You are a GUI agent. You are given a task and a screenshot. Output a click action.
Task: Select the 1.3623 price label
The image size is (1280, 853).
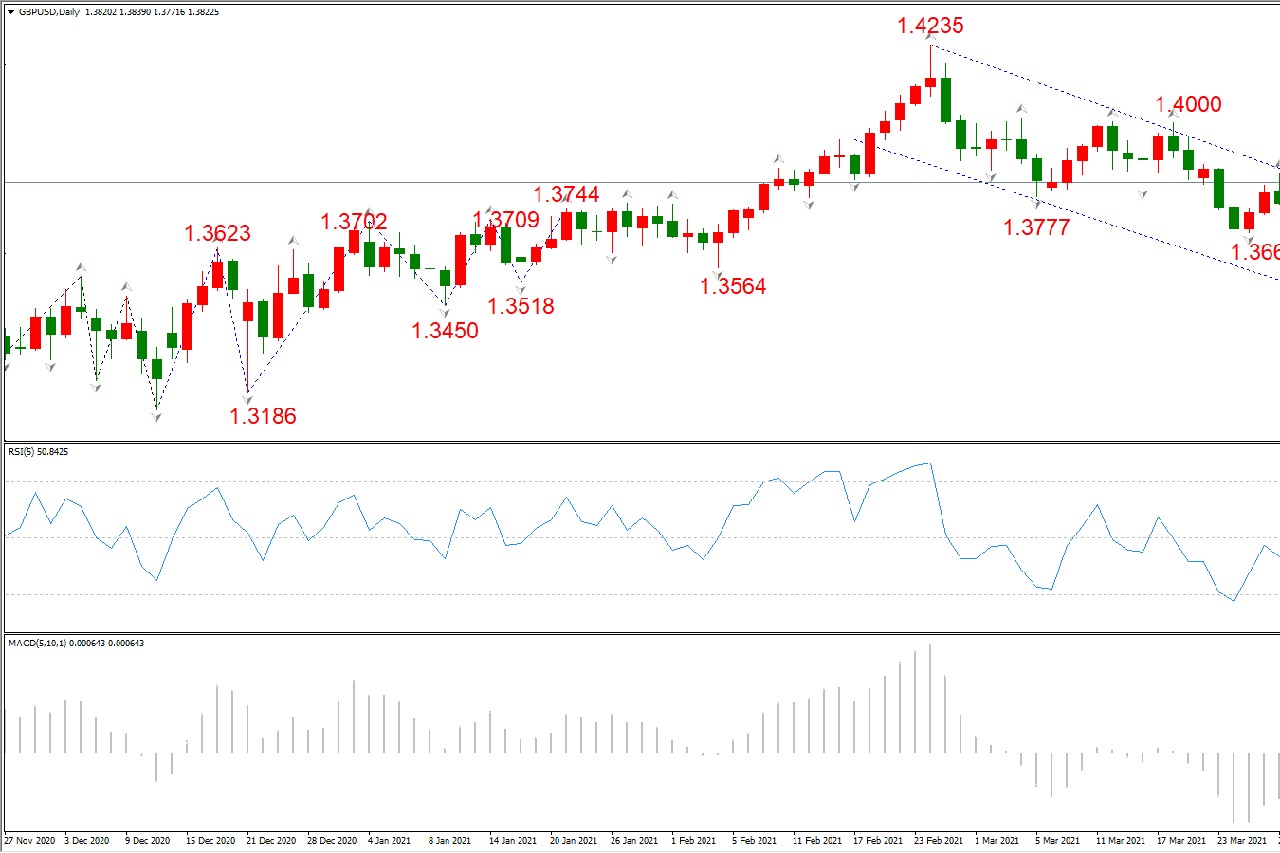217,234
